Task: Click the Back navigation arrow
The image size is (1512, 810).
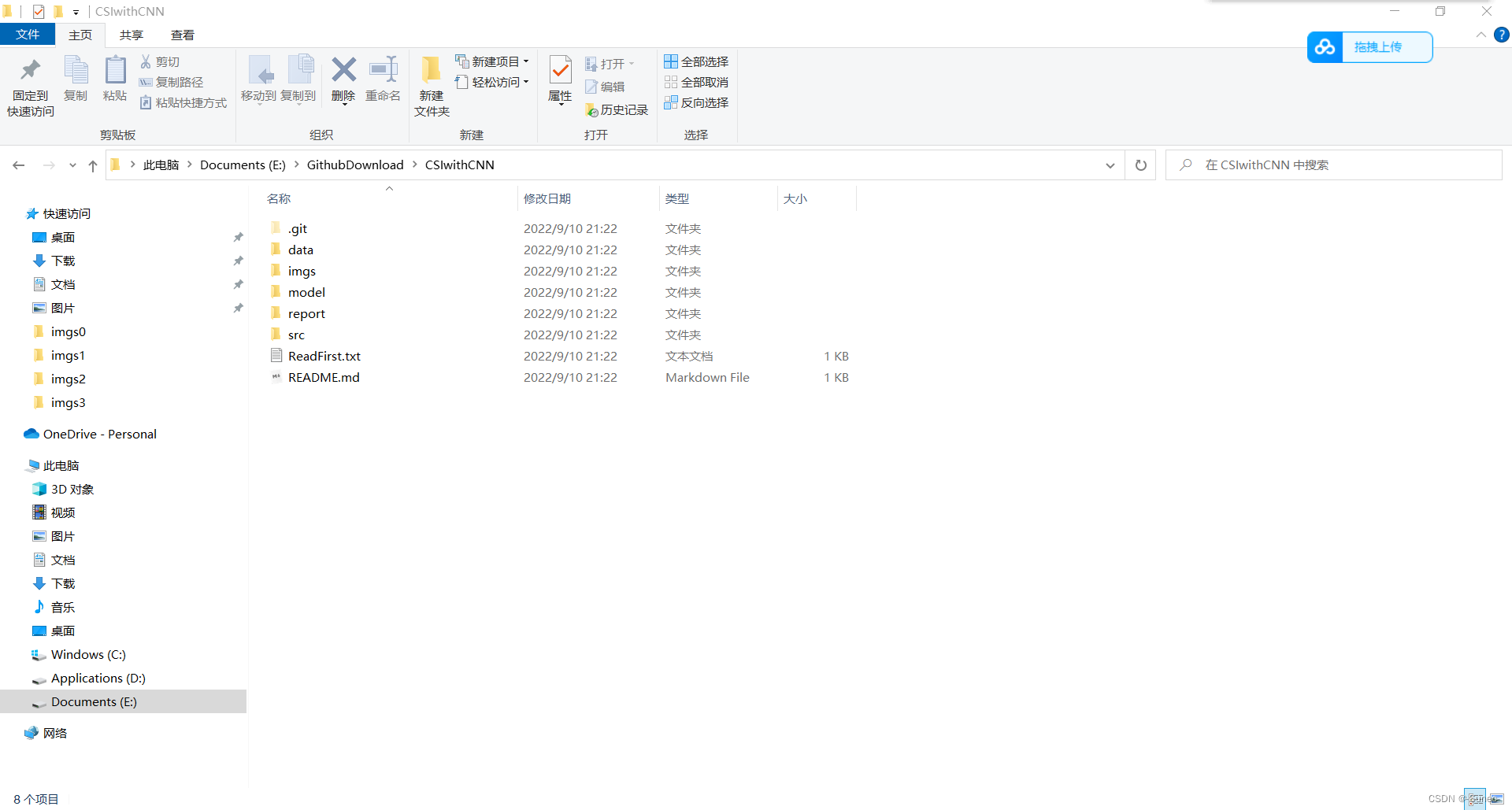Action: (19, 165)
